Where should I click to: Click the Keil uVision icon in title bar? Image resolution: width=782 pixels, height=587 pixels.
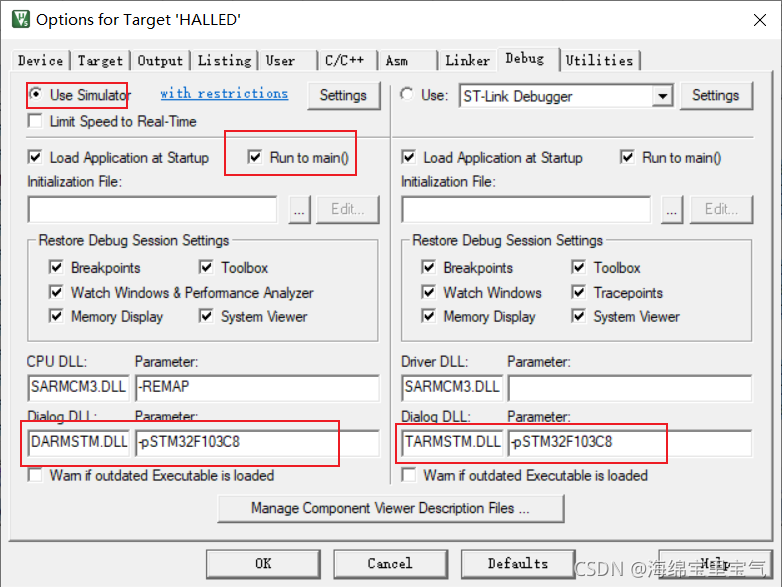pos(20,19)
